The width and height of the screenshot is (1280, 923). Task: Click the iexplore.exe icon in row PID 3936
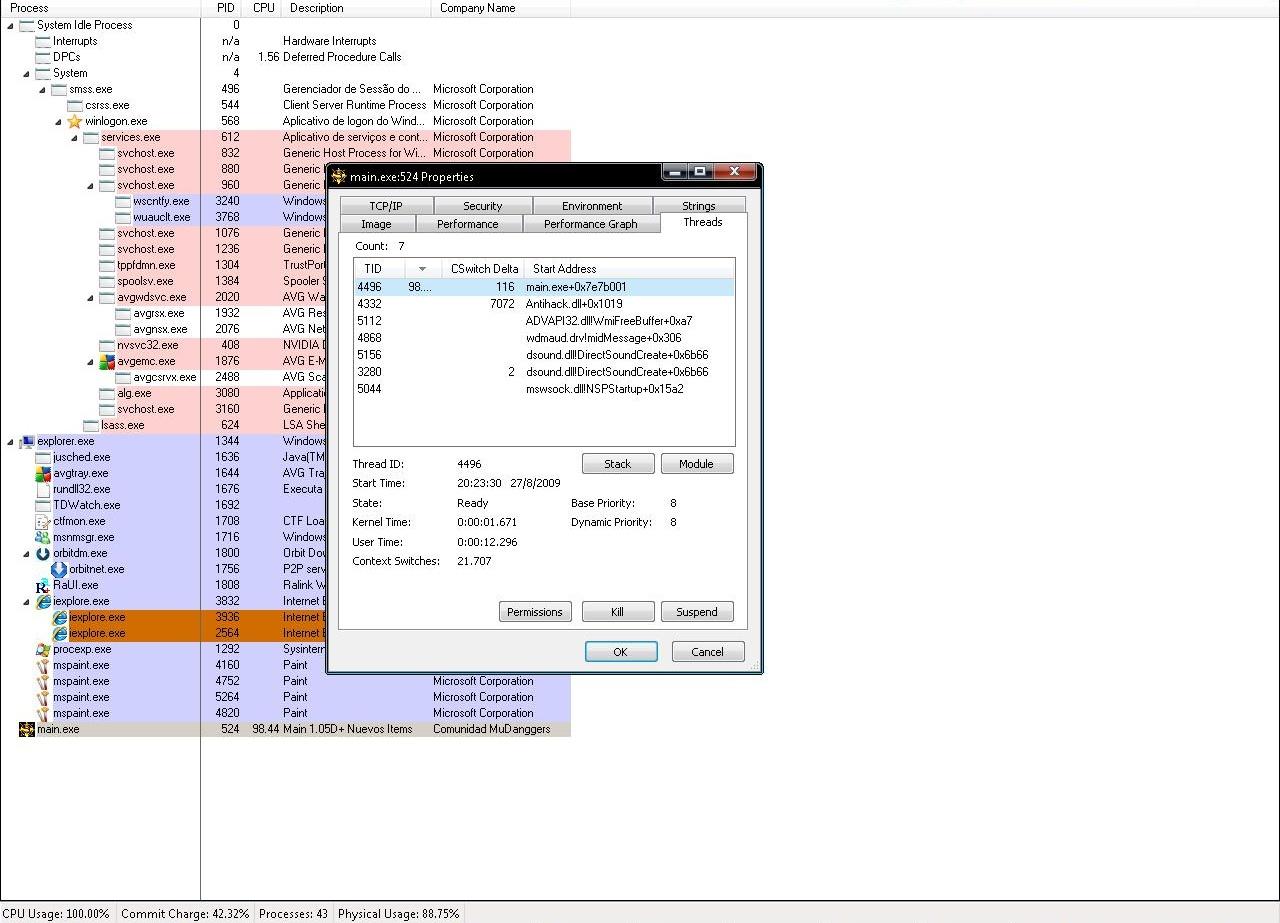coord(60,617)
